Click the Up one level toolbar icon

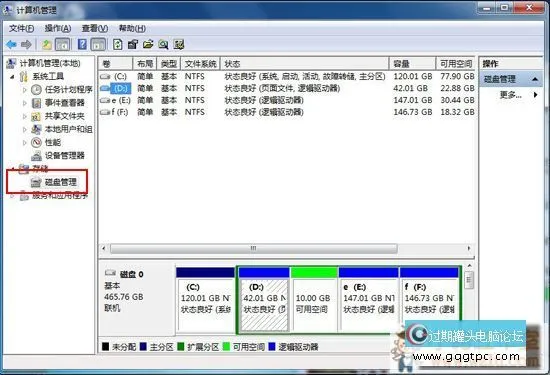tap(47, 45)
